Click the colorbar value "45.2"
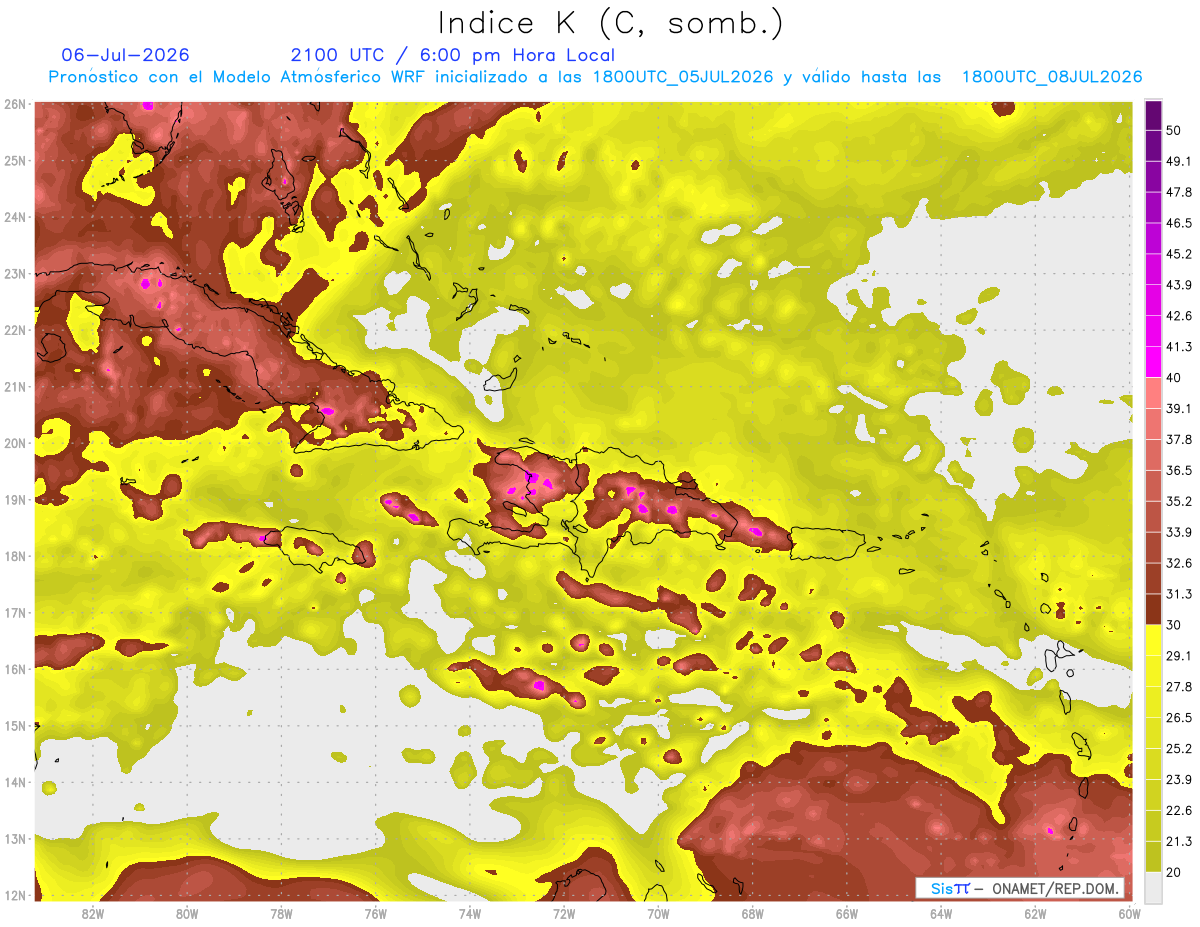 pos(1180,254)
